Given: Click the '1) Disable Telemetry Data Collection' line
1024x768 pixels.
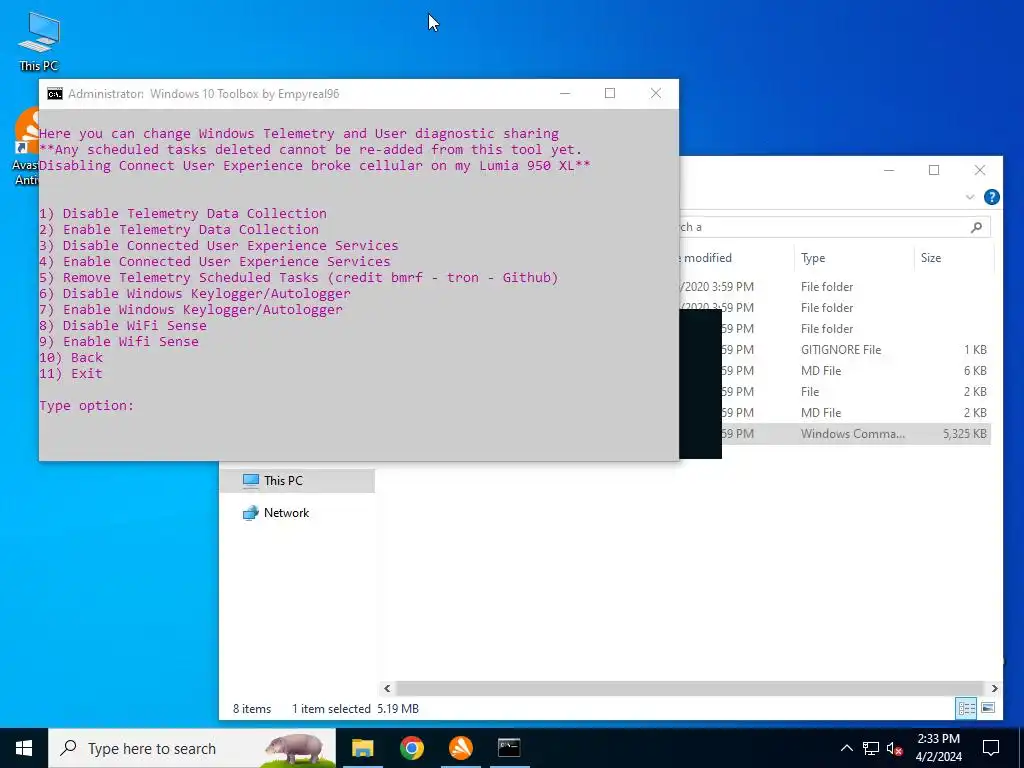Looking at the screenshot, I should [183, 214].
